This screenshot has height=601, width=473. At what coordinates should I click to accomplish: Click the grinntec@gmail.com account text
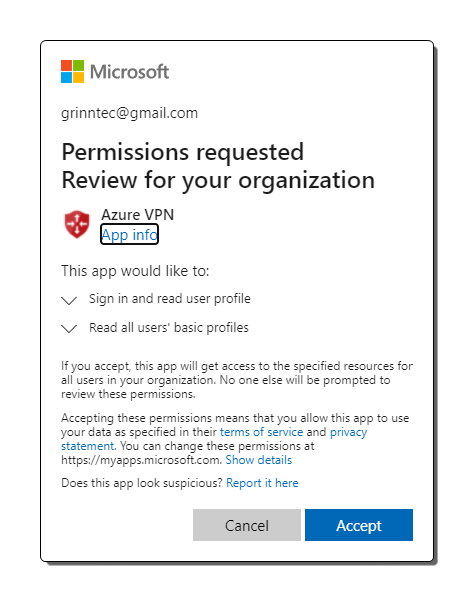(x=130, y=113)
